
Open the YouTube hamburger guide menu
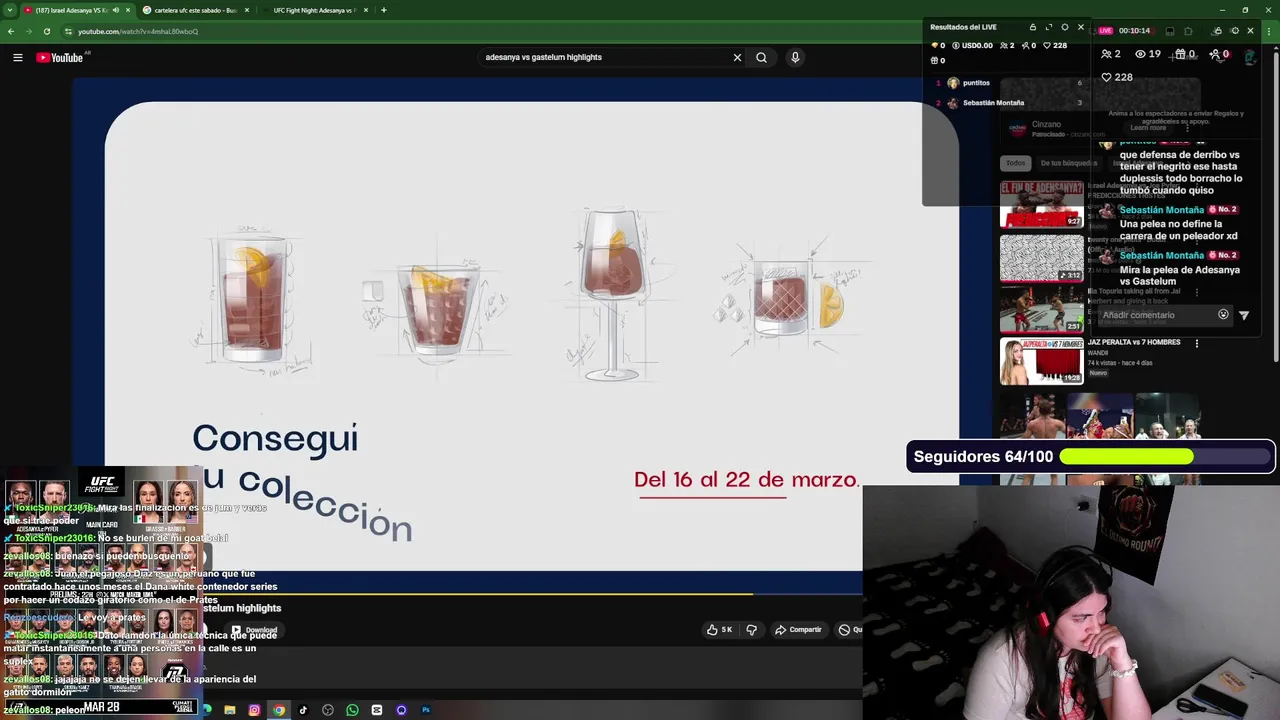(17, 58)
